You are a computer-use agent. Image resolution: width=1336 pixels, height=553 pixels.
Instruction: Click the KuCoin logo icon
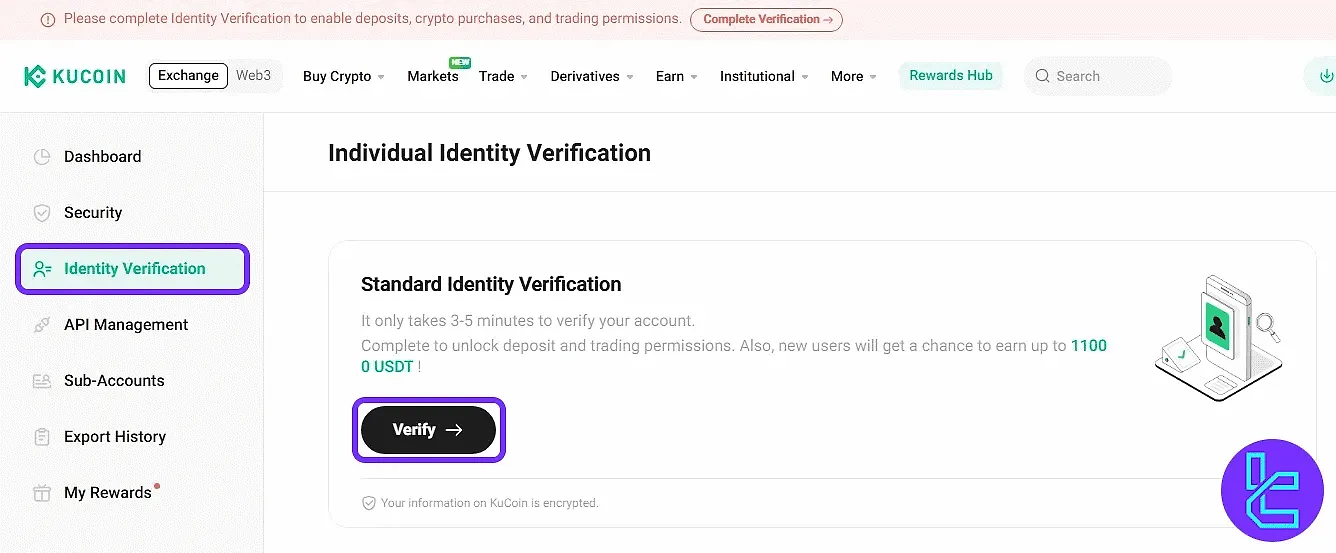(x=36, y=76)
